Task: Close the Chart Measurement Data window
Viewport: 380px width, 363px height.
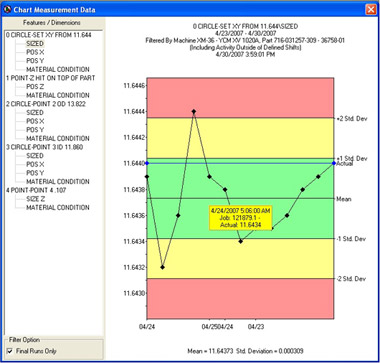Action: [371, 9]
